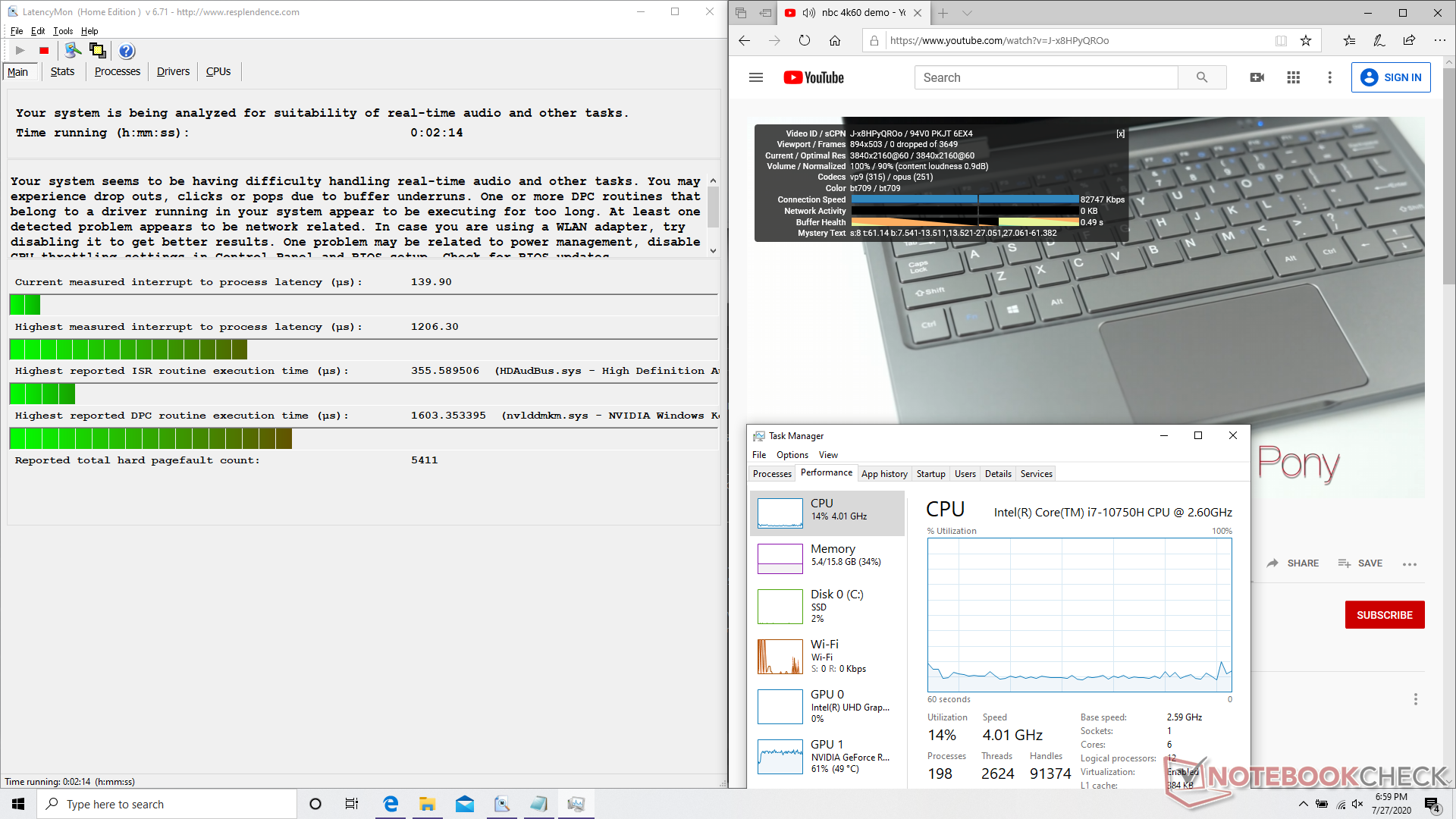The image size is (1456, 819).
Task: Click the red SUBSCRIBE button
Action: tap(1384, 615)
